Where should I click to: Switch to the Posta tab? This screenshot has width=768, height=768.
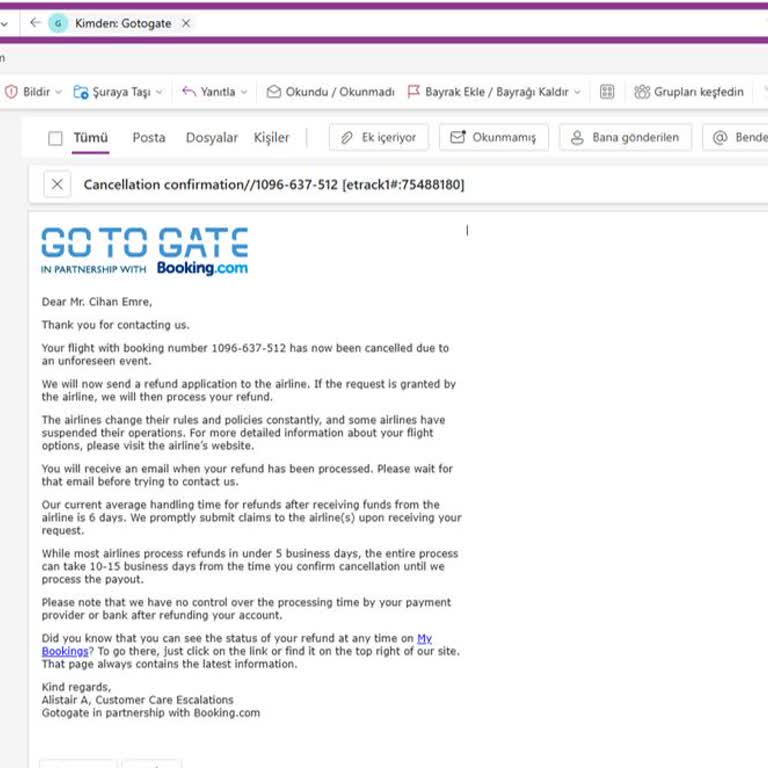149,138
